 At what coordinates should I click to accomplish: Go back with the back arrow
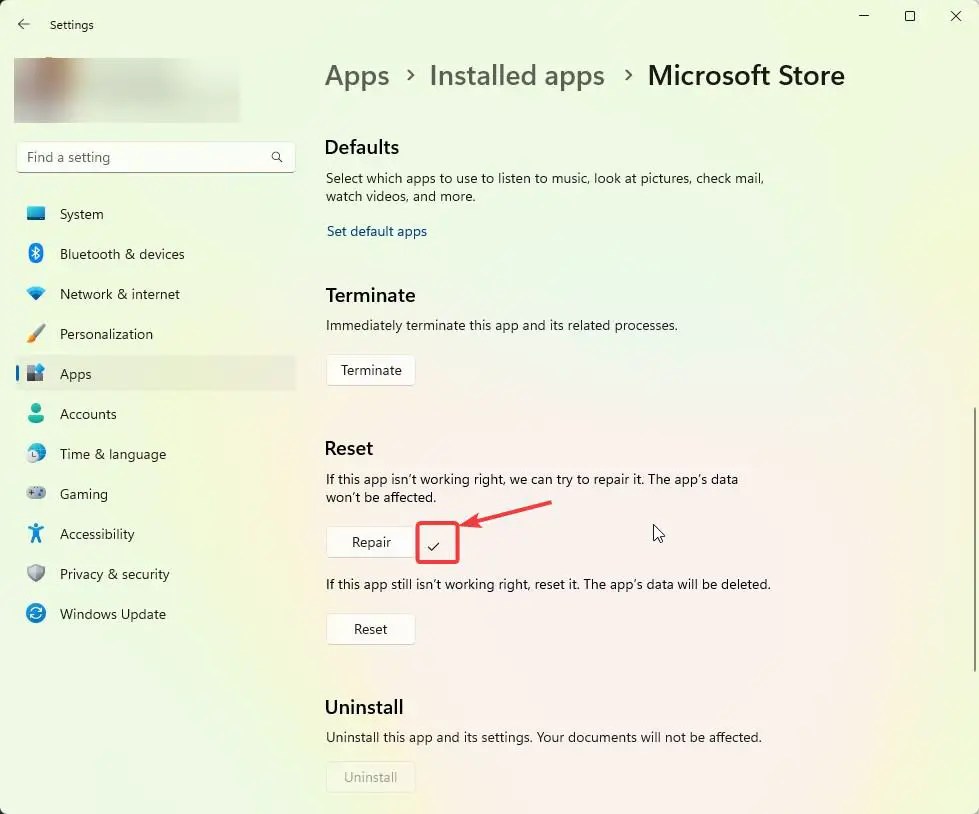pos(24,24)
